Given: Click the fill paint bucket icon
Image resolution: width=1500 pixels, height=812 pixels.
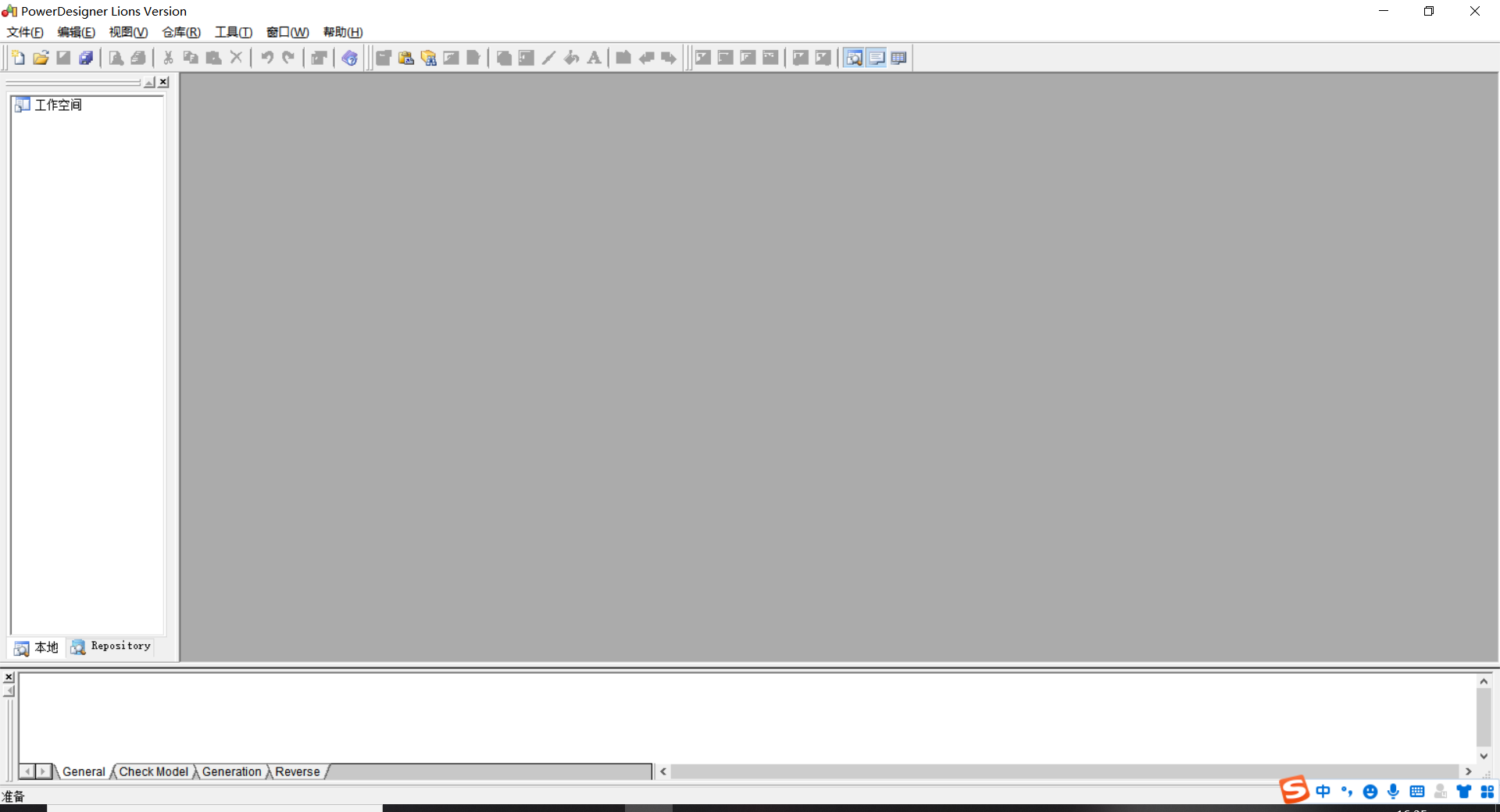Looking at the screenshot, I should [572, 58].
